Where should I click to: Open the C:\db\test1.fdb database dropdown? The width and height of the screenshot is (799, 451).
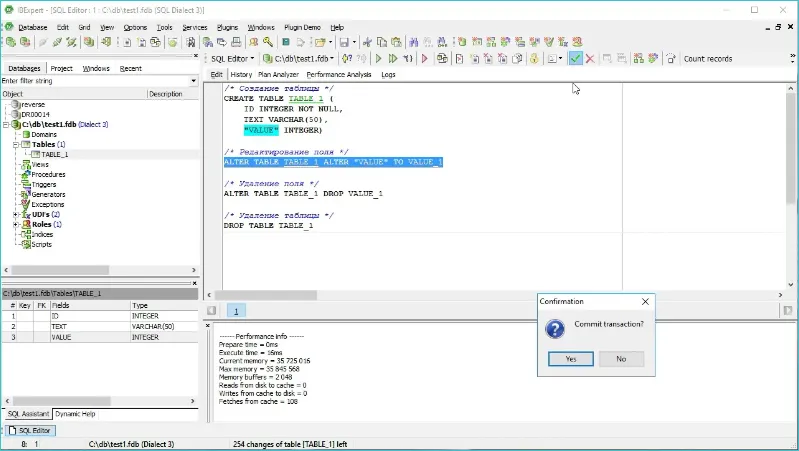pos(299,59)
